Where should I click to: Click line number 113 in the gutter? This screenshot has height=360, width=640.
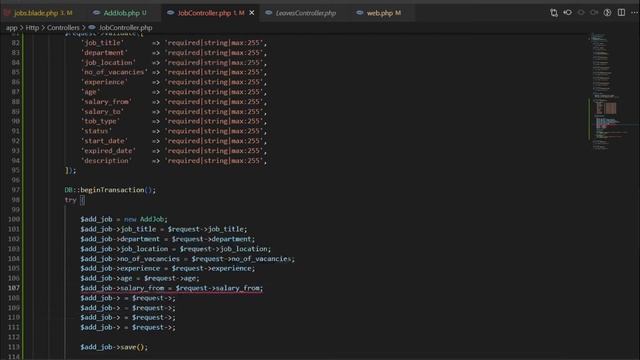(x=14, y=347)
